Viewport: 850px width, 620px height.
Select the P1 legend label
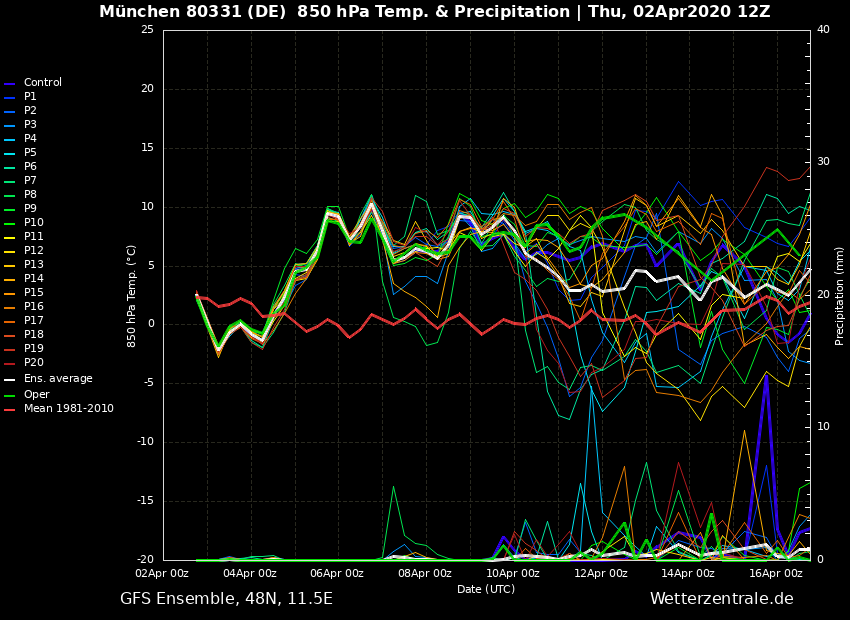click(30, 97)
